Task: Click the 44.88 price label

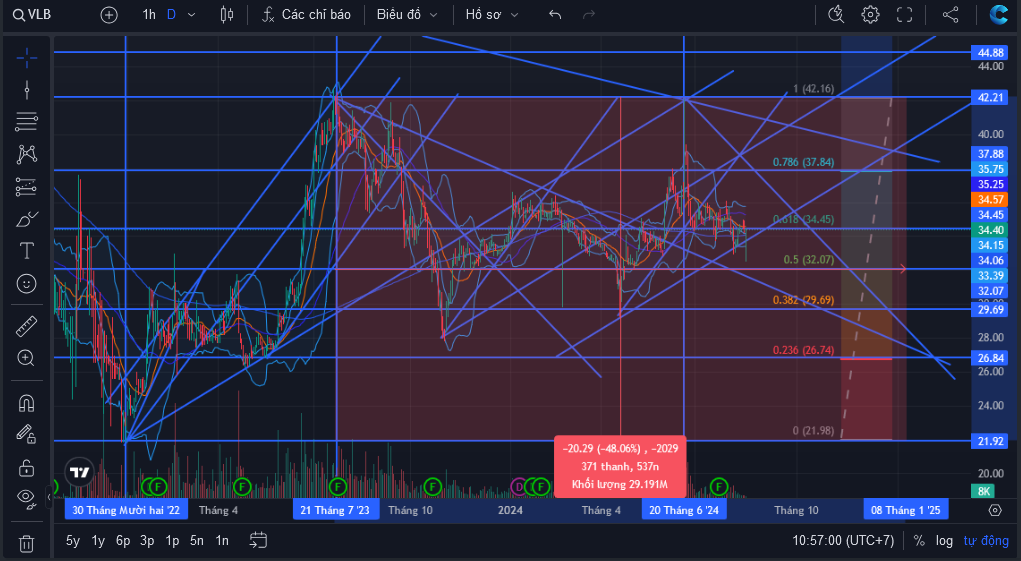Action: click(990, 53)
